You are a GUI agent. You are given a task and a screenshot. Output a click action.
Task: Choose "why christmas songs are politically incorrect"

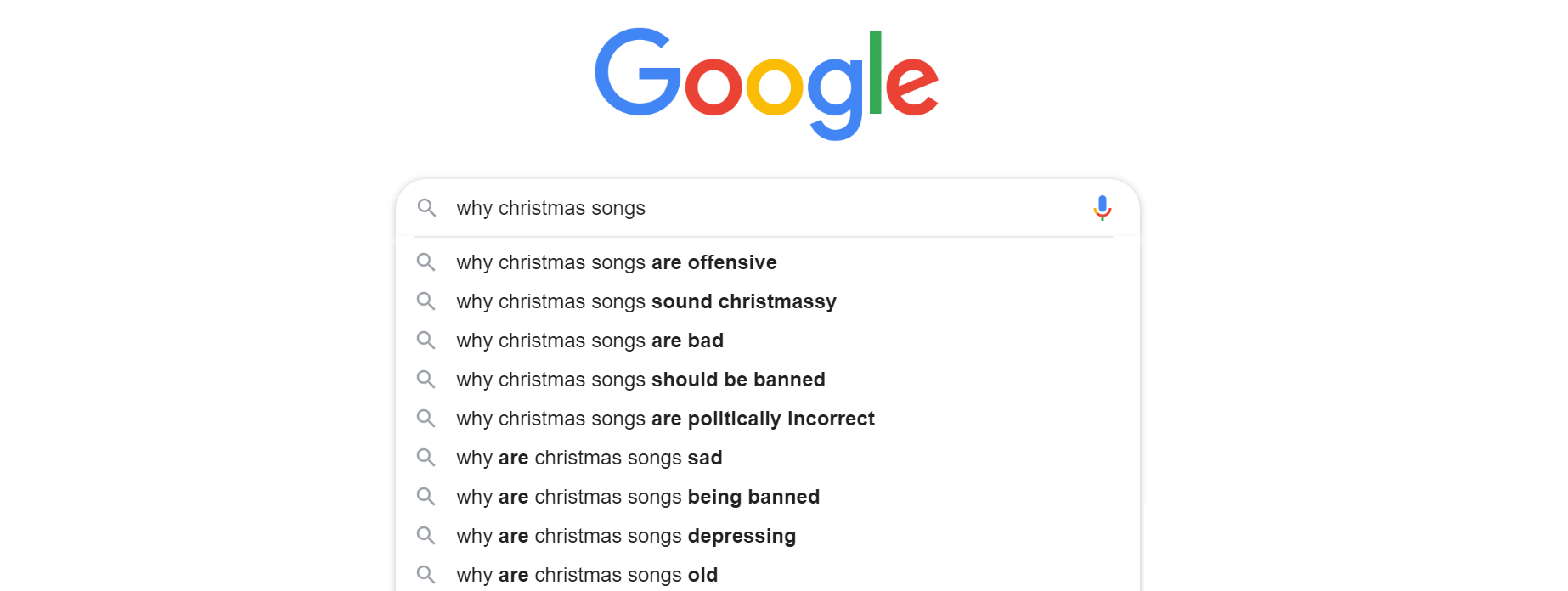[x=665, y=419]
